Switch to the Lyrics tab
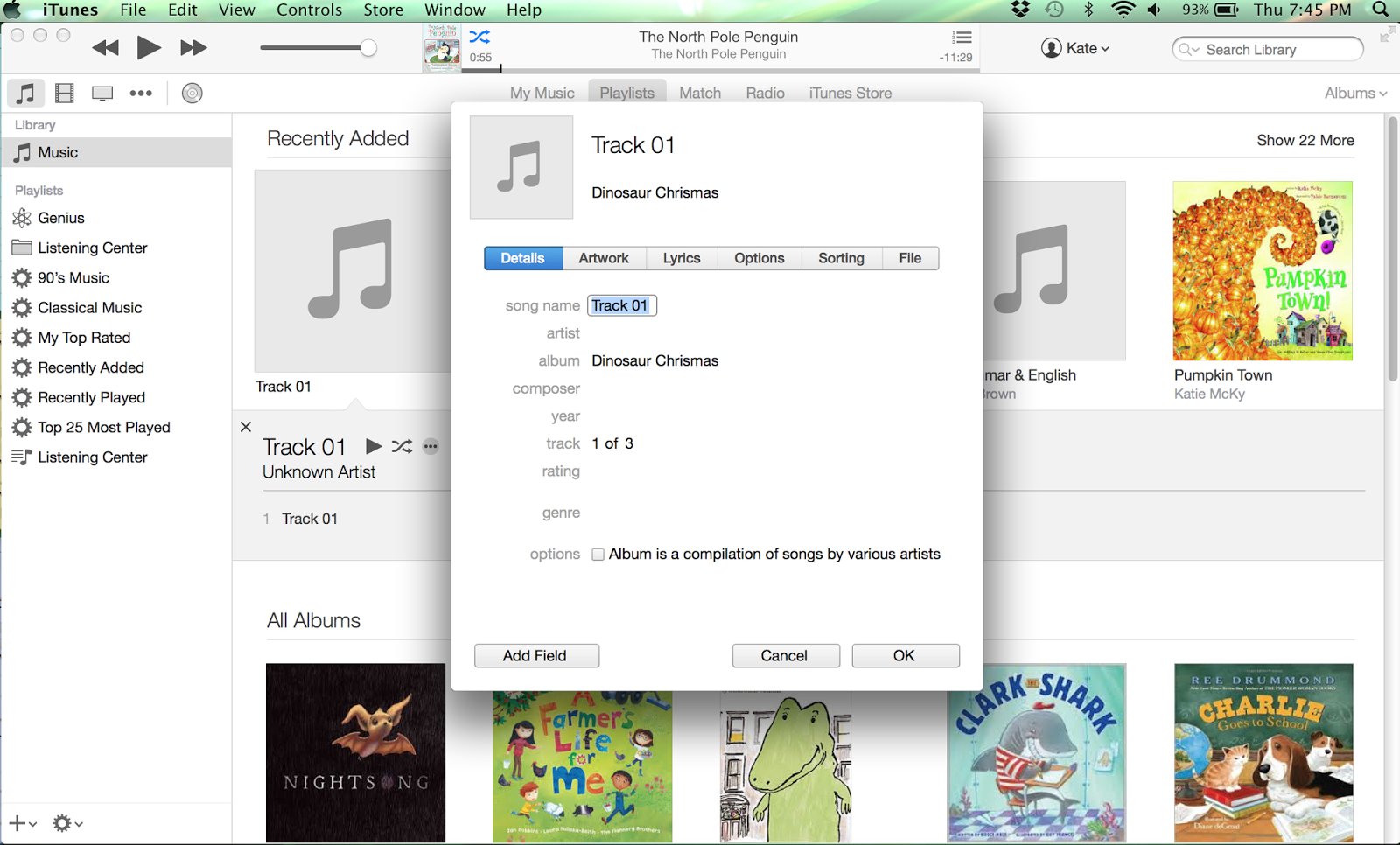 point(682,258)
